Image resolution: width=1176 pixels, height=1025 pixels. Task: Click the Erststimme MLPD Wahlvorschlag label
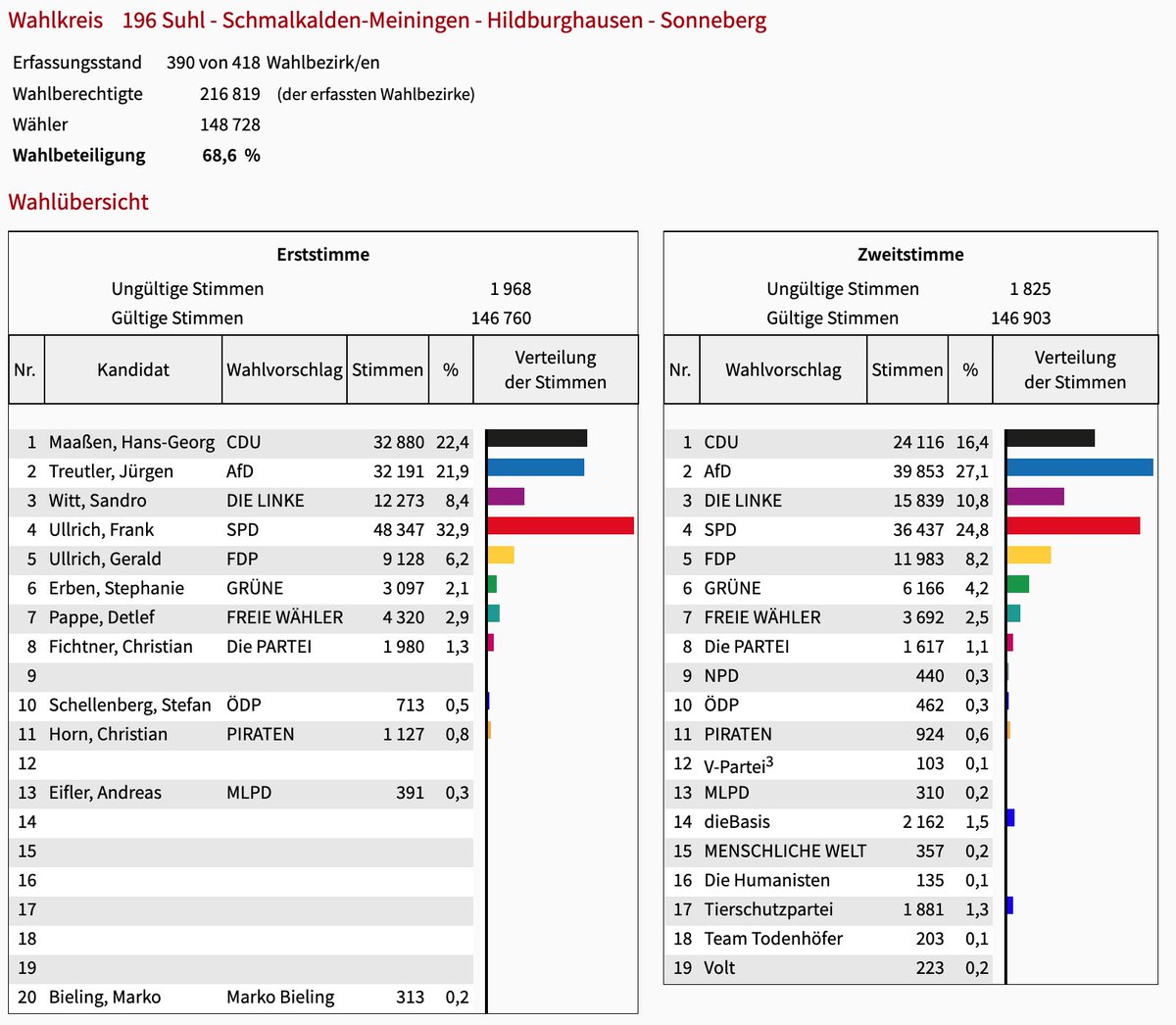tap(249, 793)
